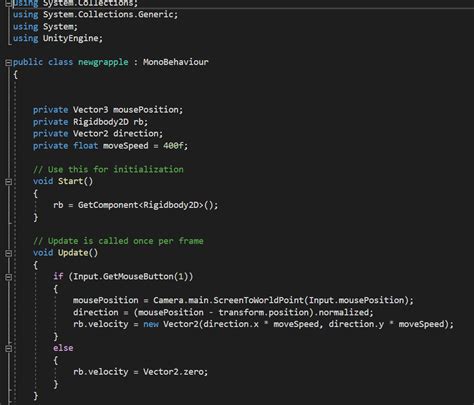The image size is (474, 405).
Task: Collapse the if GetMouseButton block
Action: (x=9, y=277)
